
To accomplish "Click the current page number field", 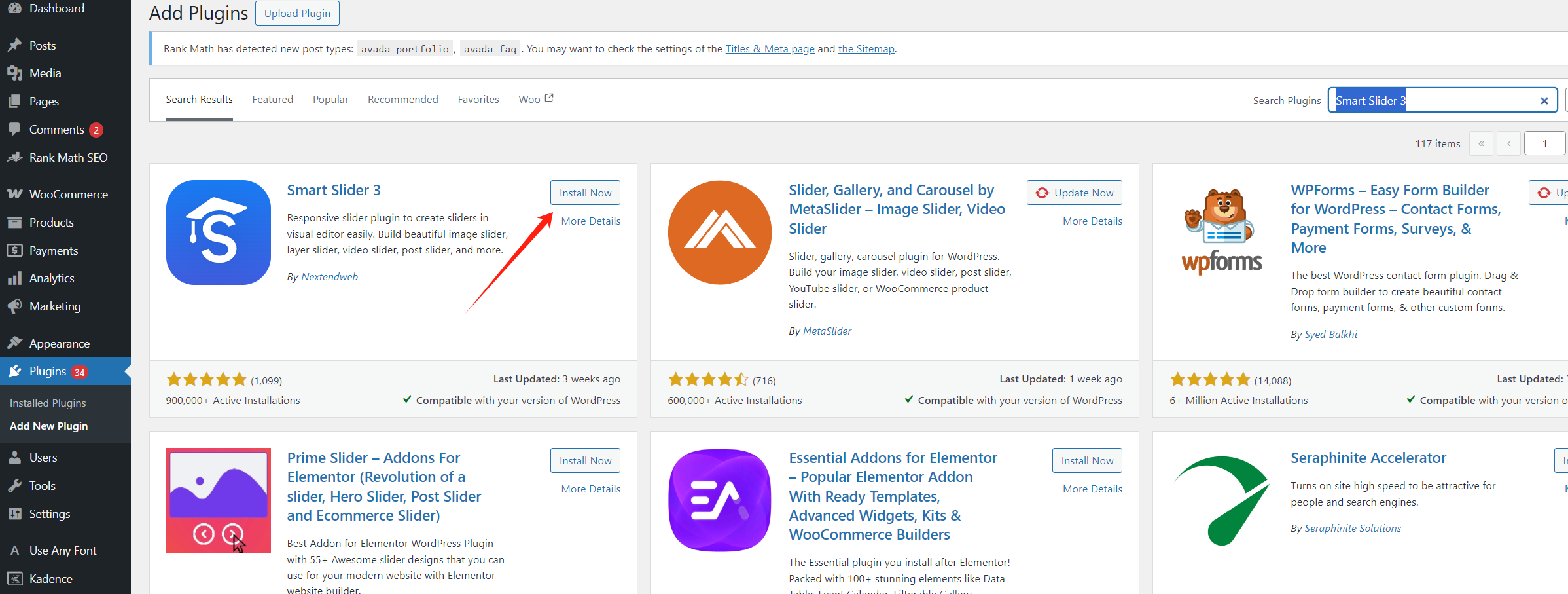I will (x=1544, y=144).
